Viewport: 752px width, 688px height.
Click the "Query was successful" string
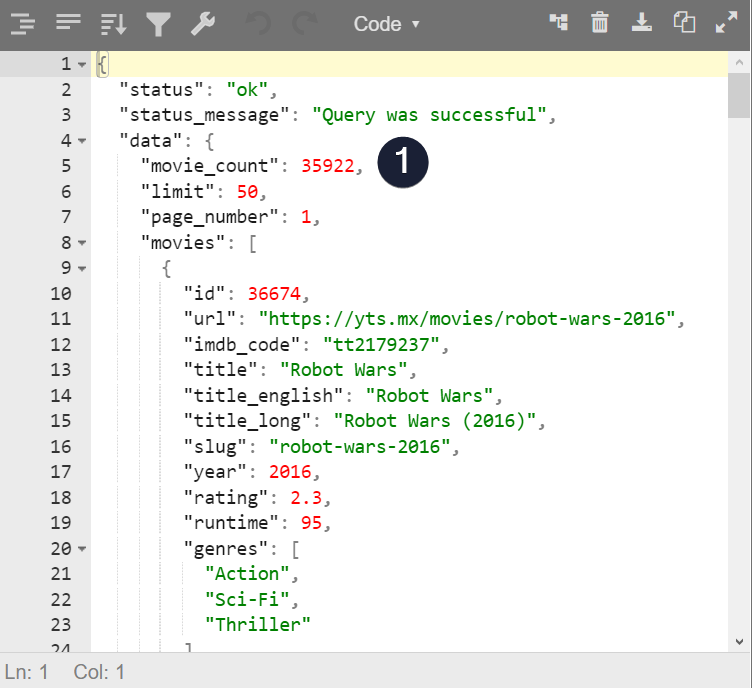click(x=430, y=115)
